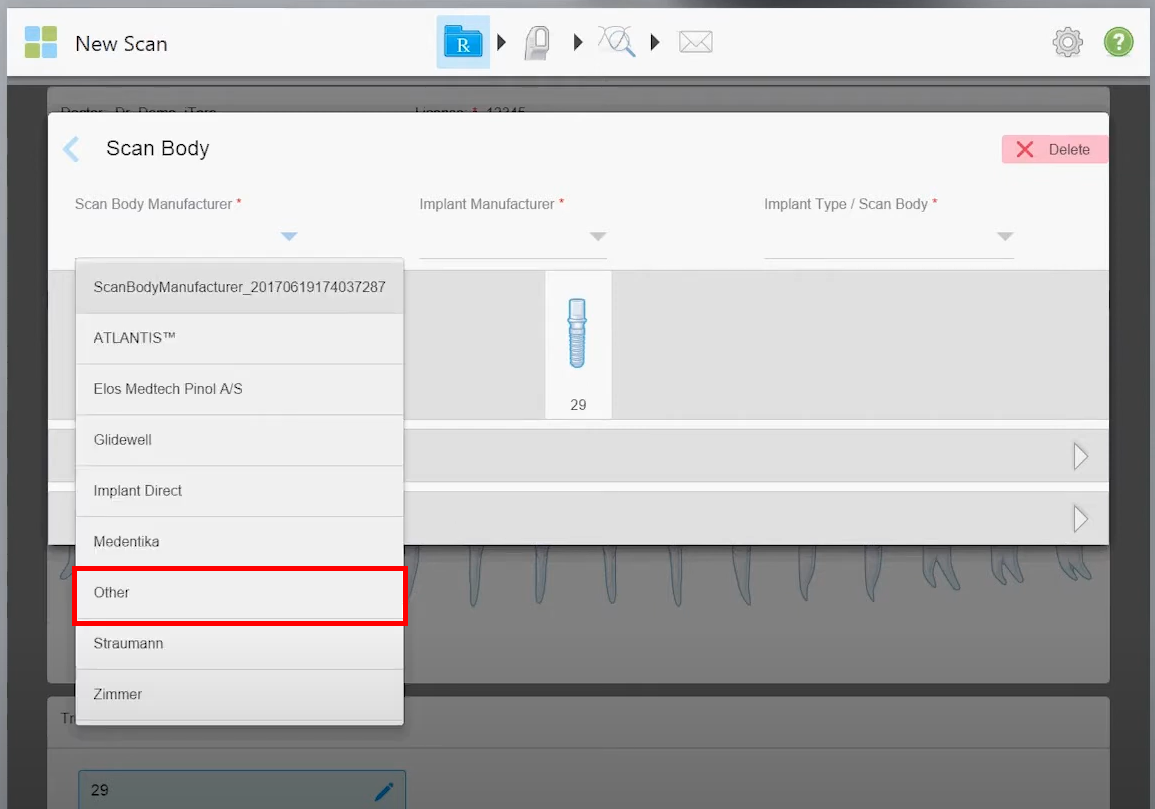
Task: Open the help question mark
Action: pyautogui.click(x=1118, y=42)
